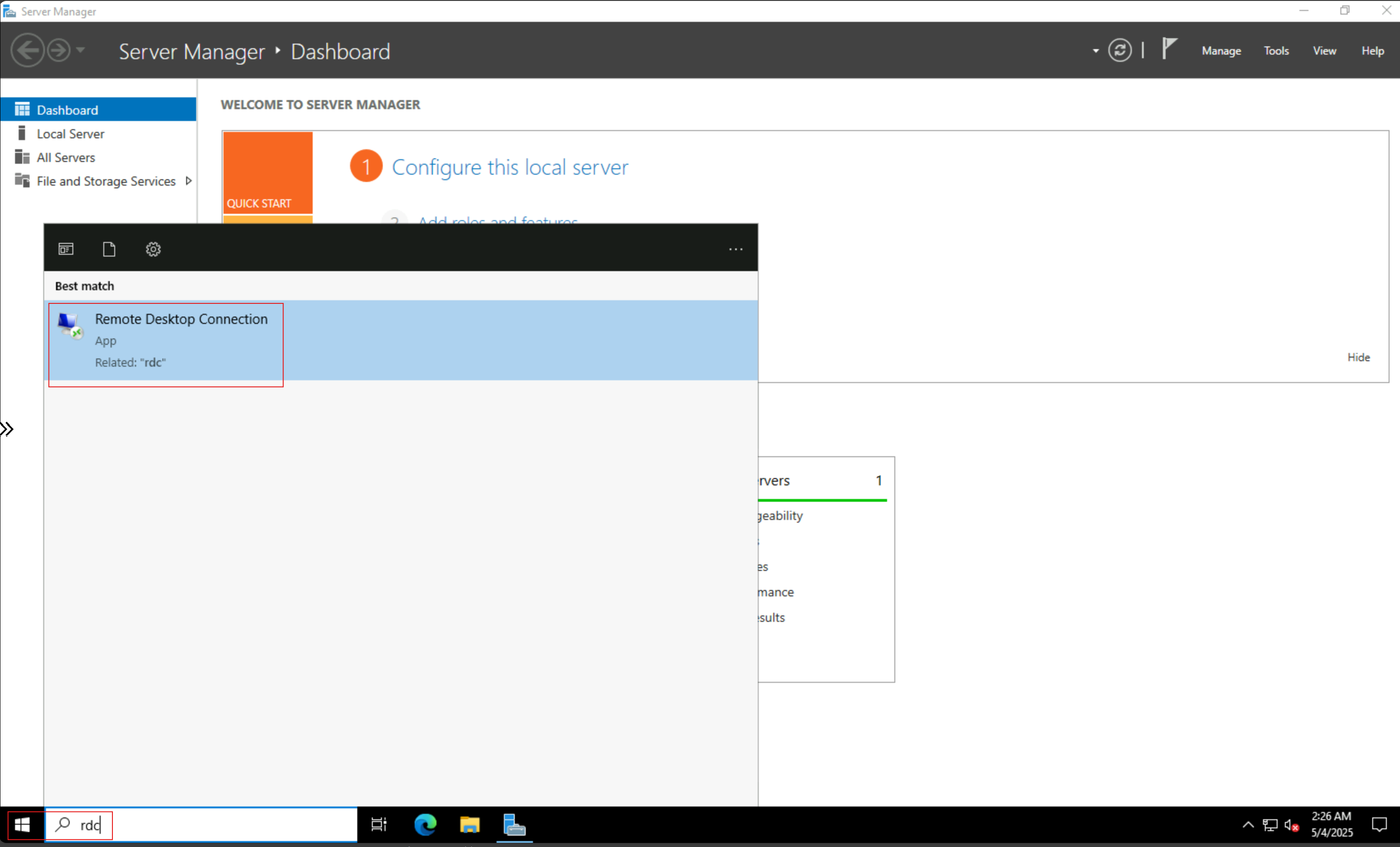1400x847 pixels.
Task: Open the View menu
Action: [1324, 51]
